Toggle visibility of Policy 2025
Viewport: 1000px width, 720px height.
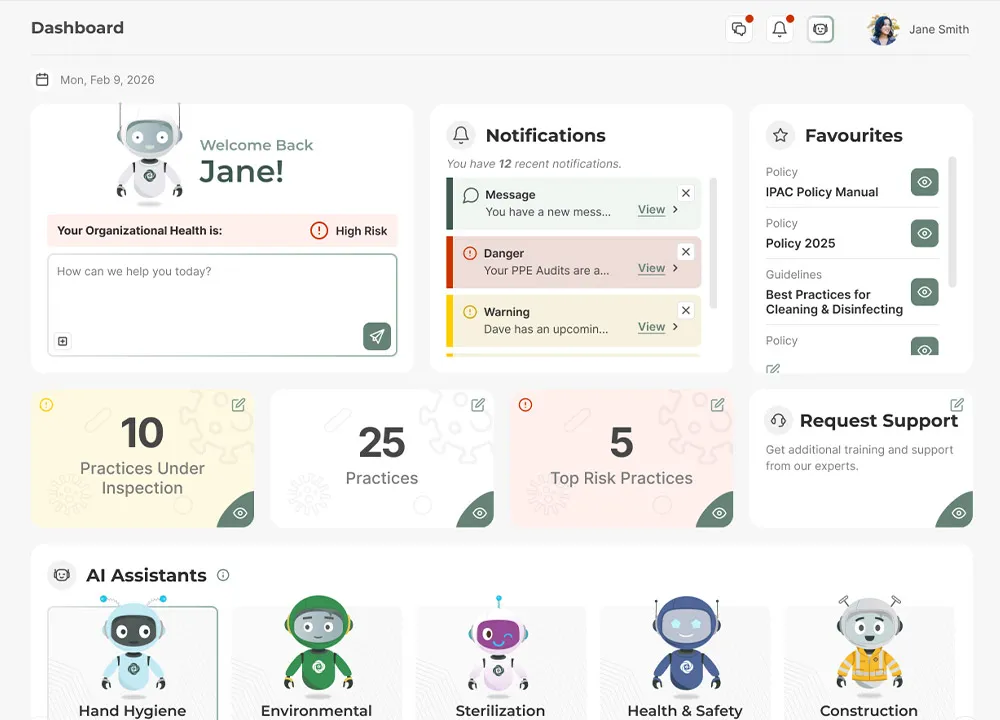924,233
